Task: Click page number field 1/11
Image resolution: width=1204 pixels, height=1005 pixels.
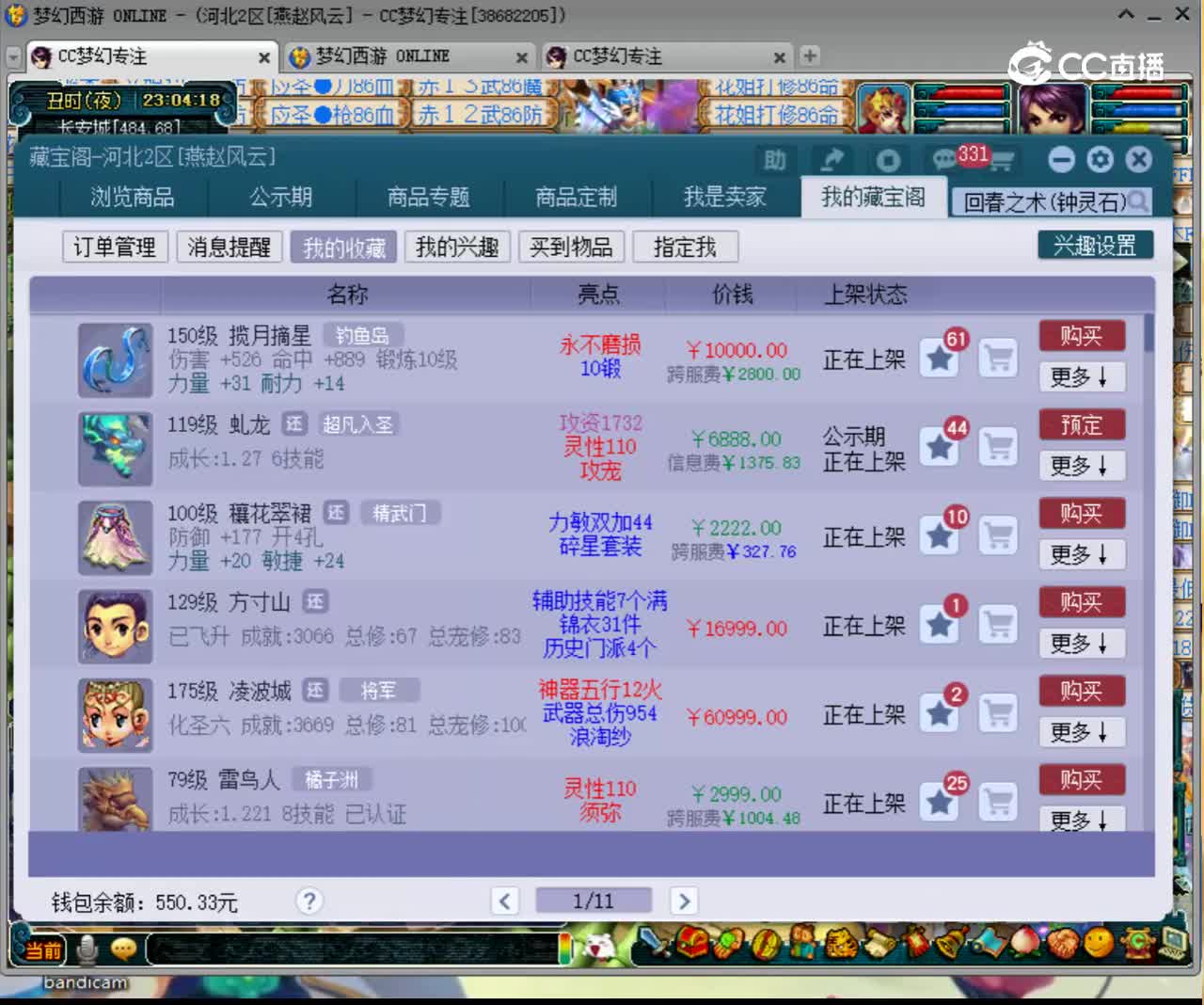Action: 594,901
